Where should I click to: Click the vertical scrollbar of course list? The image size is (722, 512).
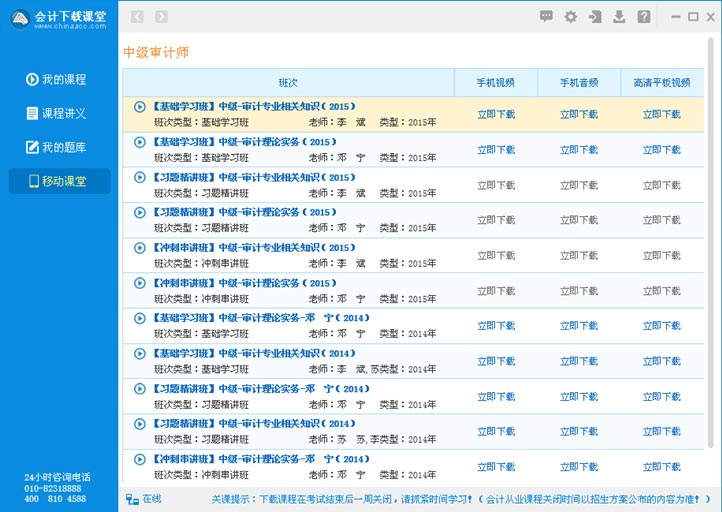click(711, 250)
